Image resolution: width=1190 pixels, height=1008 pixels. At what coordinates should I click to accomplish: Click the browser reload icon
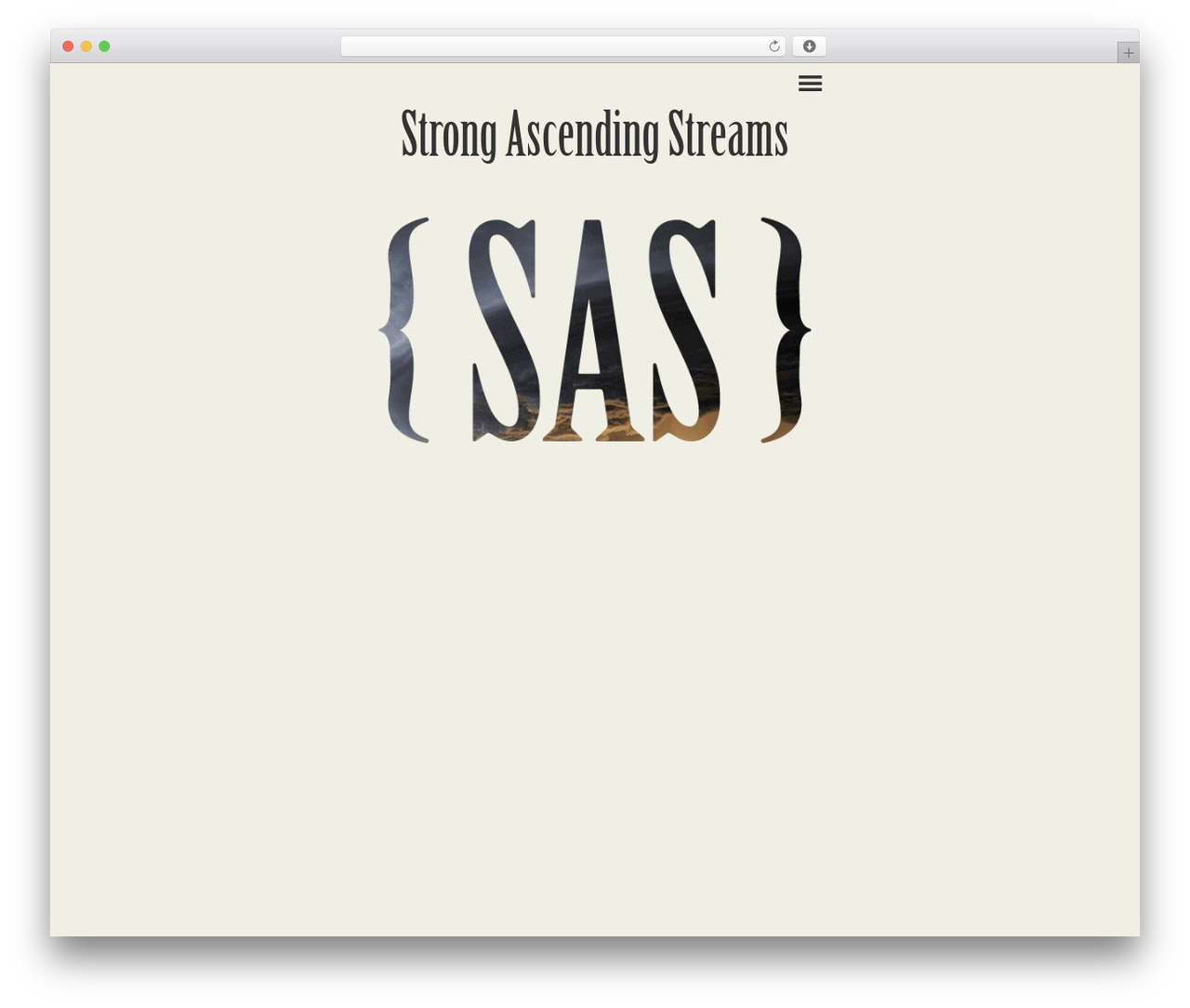(x=773, y=46)
